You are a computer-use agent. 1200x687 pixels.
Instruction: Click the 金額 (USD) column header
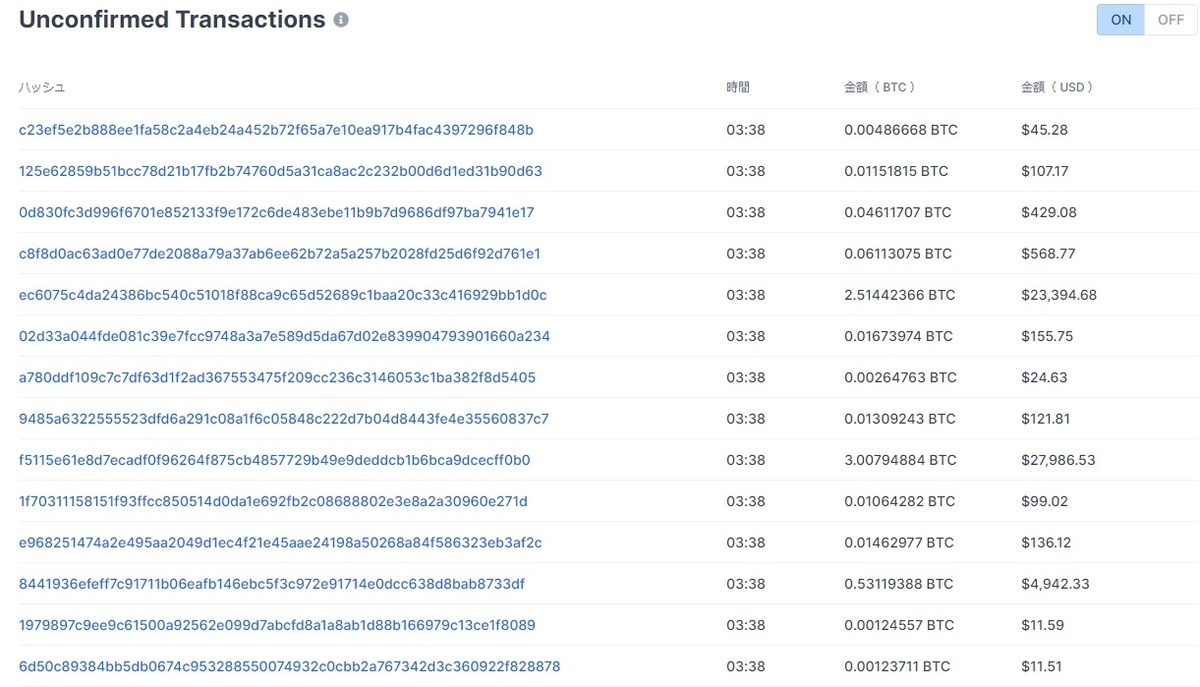tap(1057, 87)
